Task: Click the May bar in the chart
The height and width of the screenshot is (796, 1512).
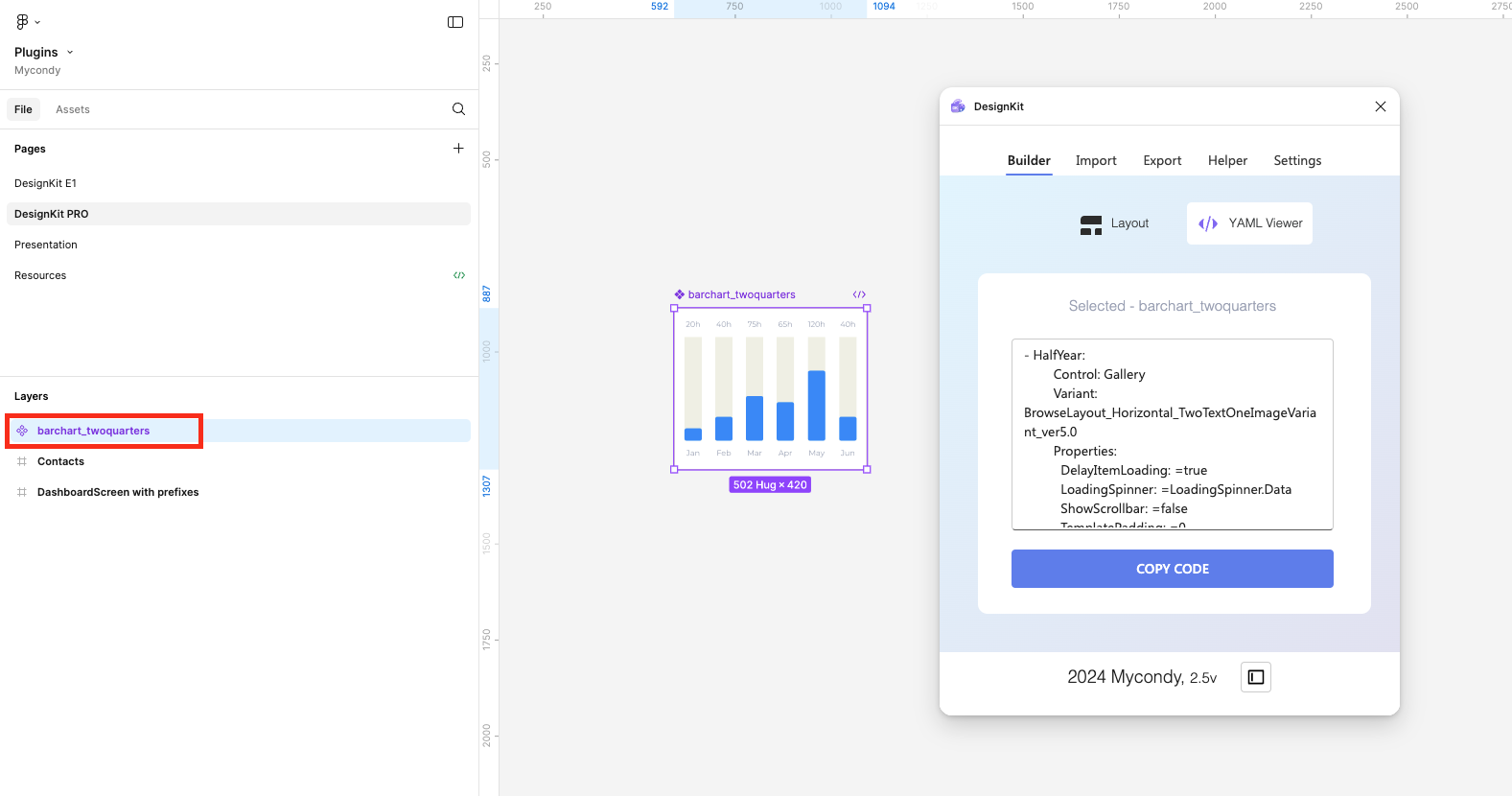Action: click(817, 406)
